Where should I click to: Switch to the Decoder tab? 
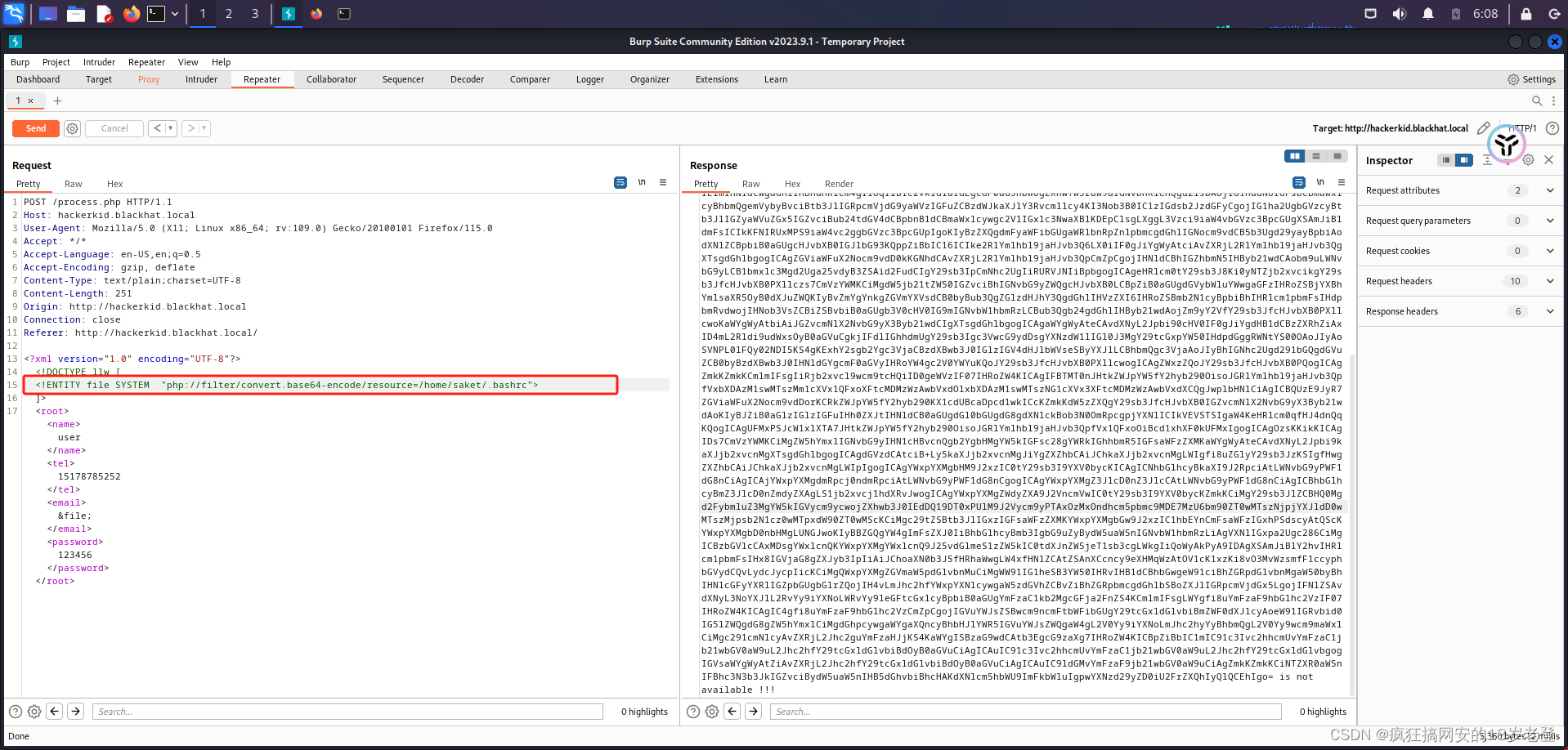point(467,79)
